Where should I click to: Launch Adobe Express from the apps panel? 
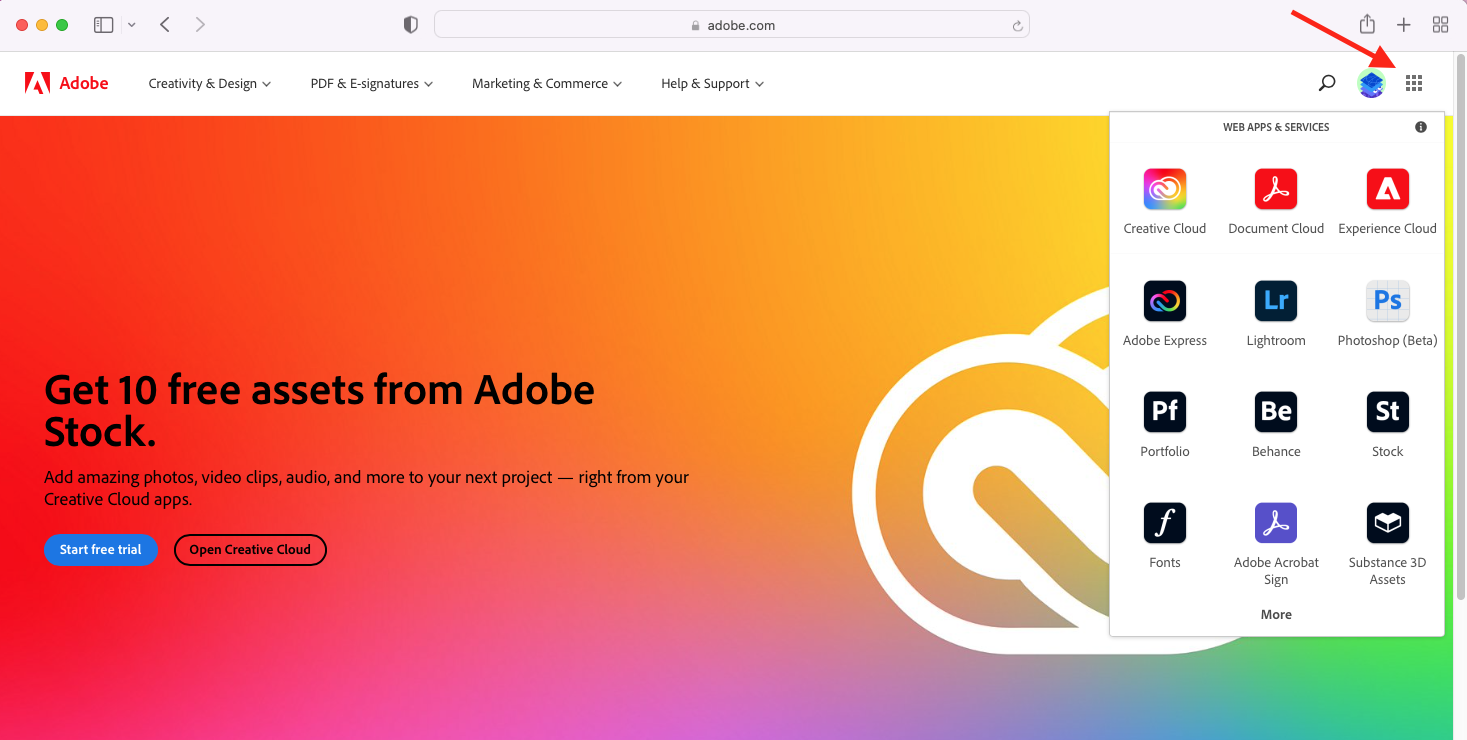[1165, 300]
